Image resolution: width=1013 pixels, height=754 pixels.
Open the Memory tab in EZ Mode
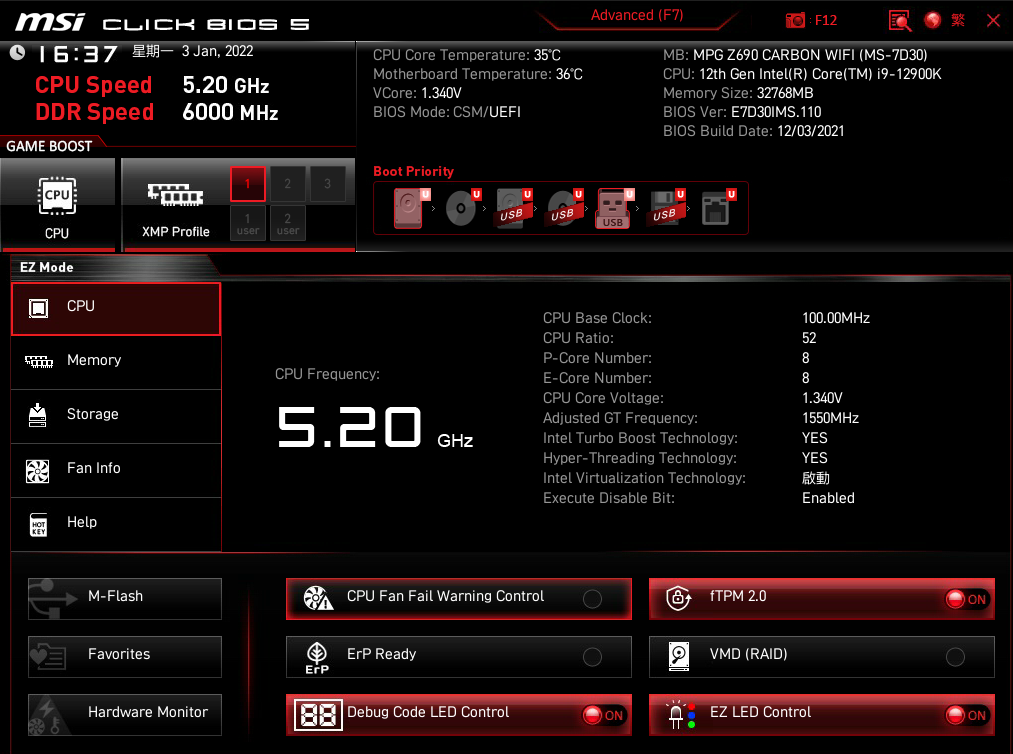(116, 362)
